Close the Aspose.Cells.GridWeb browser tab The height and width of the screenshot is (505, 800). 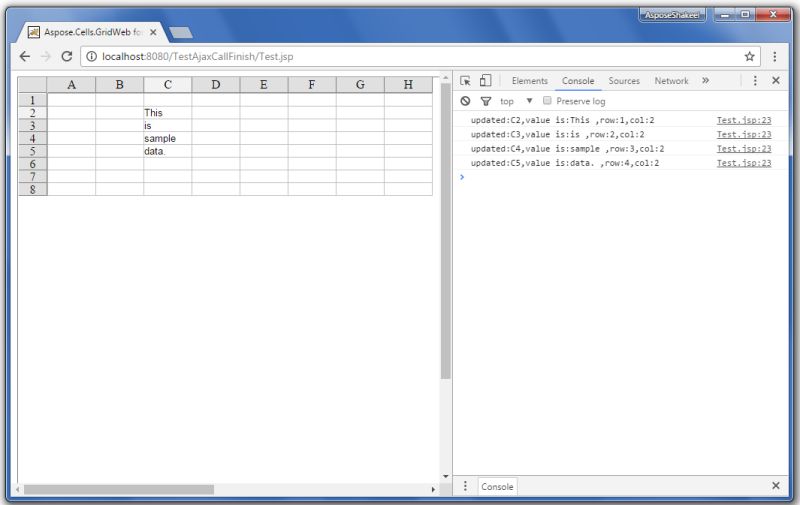(153, 32)
